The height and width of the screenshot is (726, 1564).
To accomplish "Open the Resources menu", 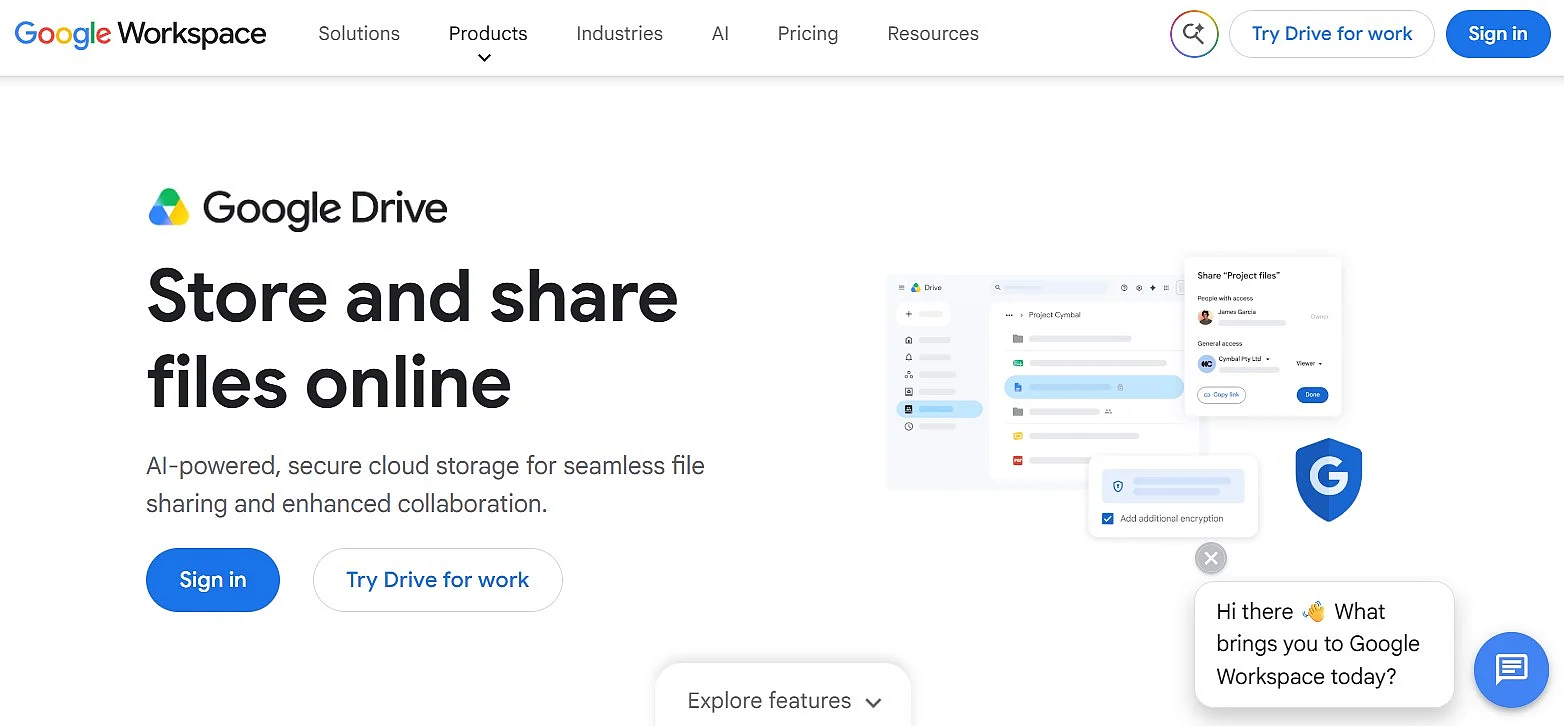I will pos(933,33).
